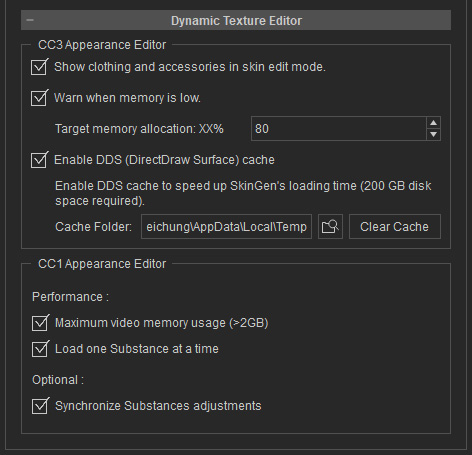Image resolution: width=472 pixels, height=455 pixels.
Task: Decrease target memory allocation with down arrow
Action: tap(433, 134)
